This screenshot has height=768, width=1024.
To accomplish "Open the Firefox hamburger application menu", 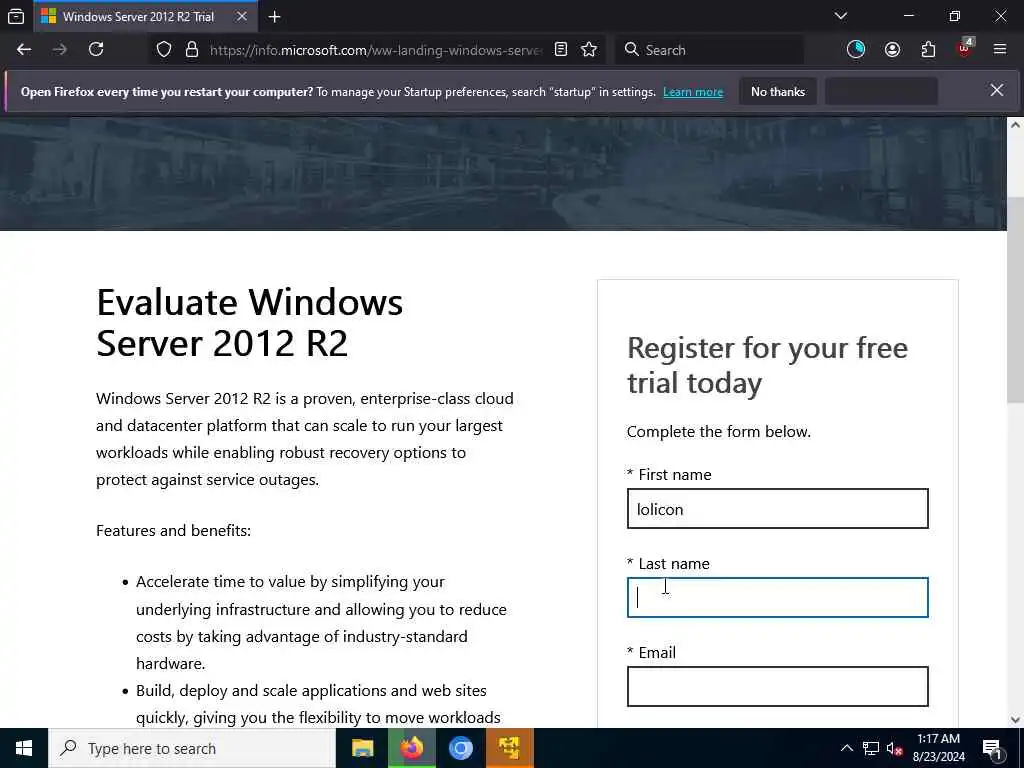I will (1000, 50).
